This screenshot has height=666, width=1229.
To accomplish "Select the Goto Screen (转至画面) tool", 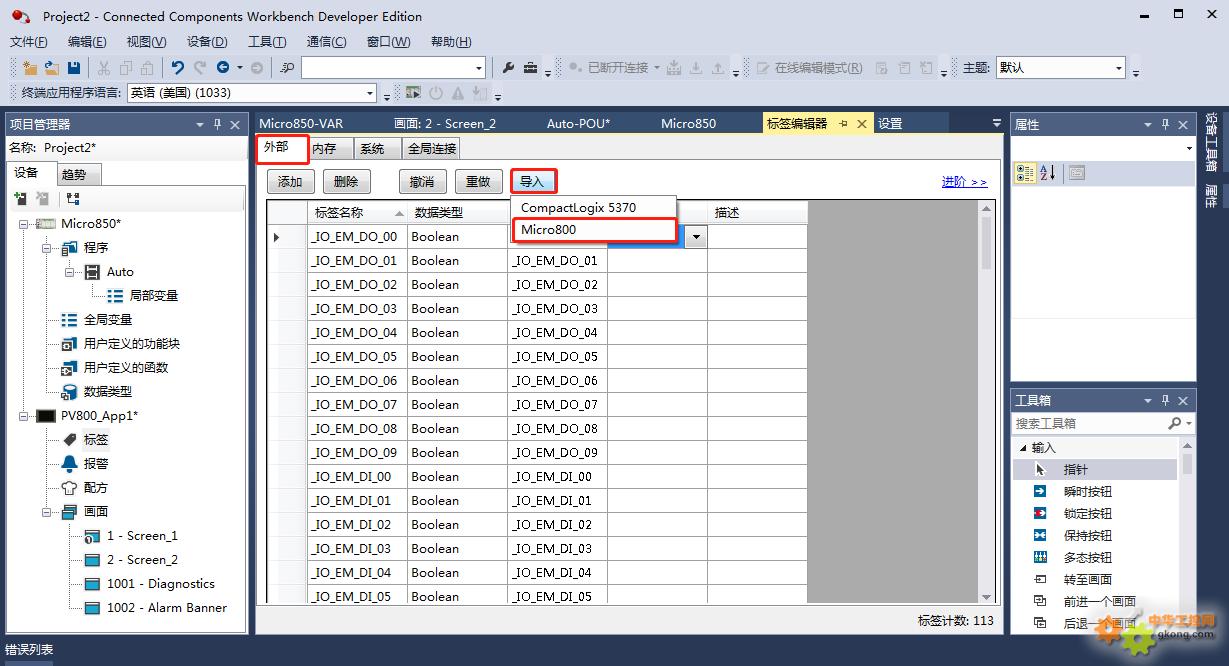I will click(x=1096, y=579).
